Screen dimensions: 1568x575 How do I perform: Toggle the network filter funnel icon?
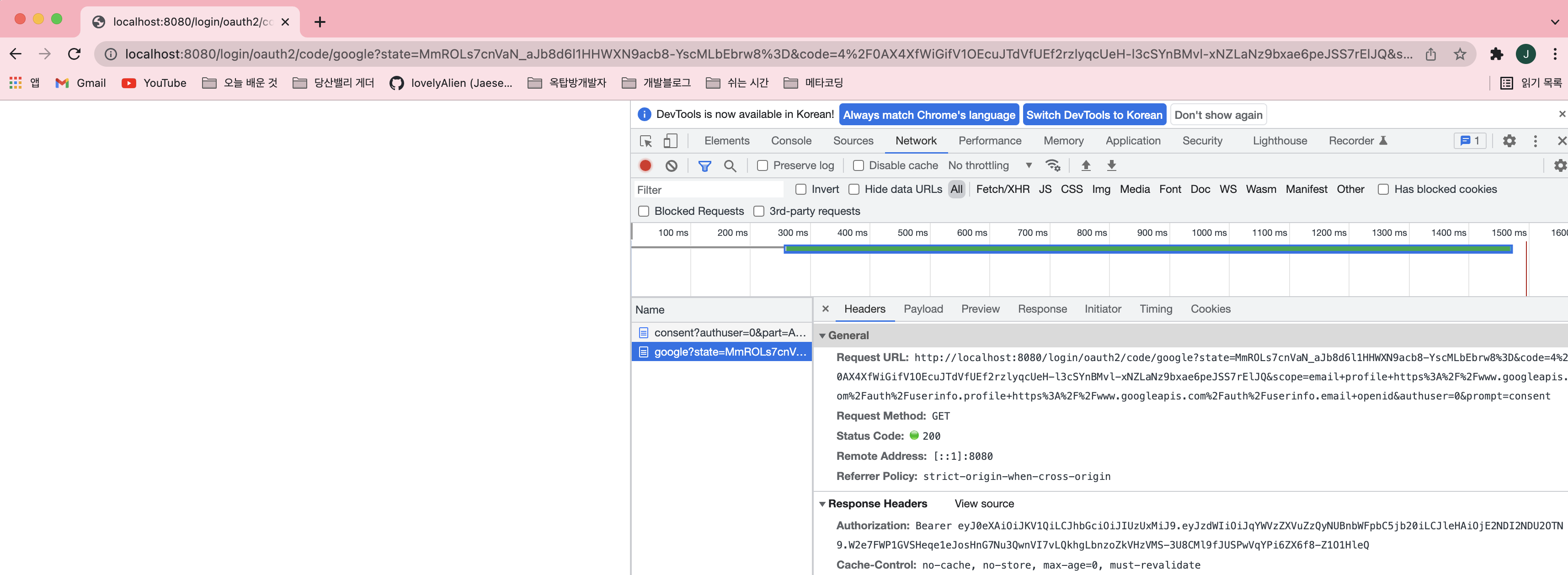704,165
